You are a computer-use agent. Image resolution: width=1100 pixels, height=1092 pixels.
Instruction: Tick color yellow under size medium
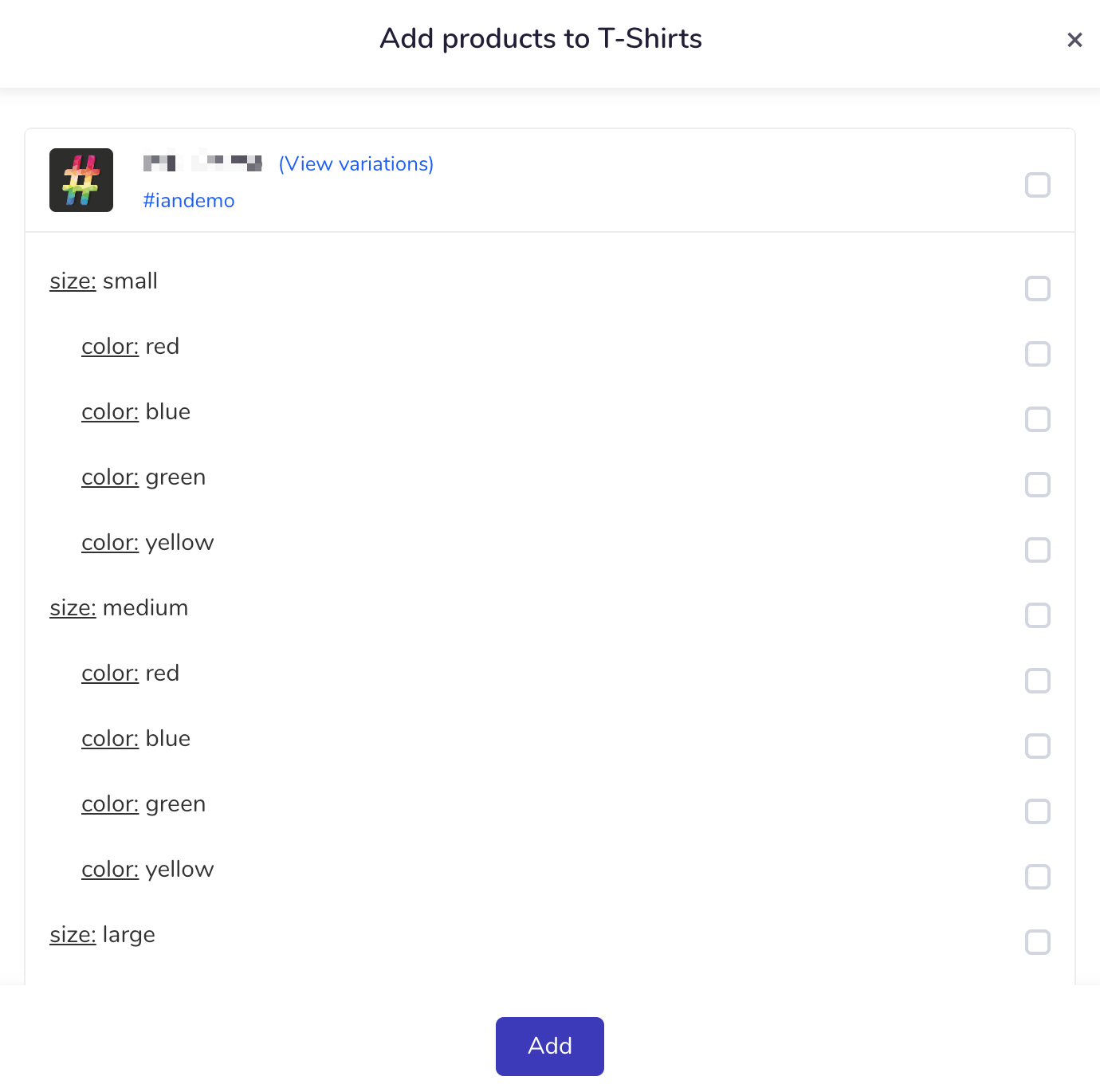(x=1038, y=877)
